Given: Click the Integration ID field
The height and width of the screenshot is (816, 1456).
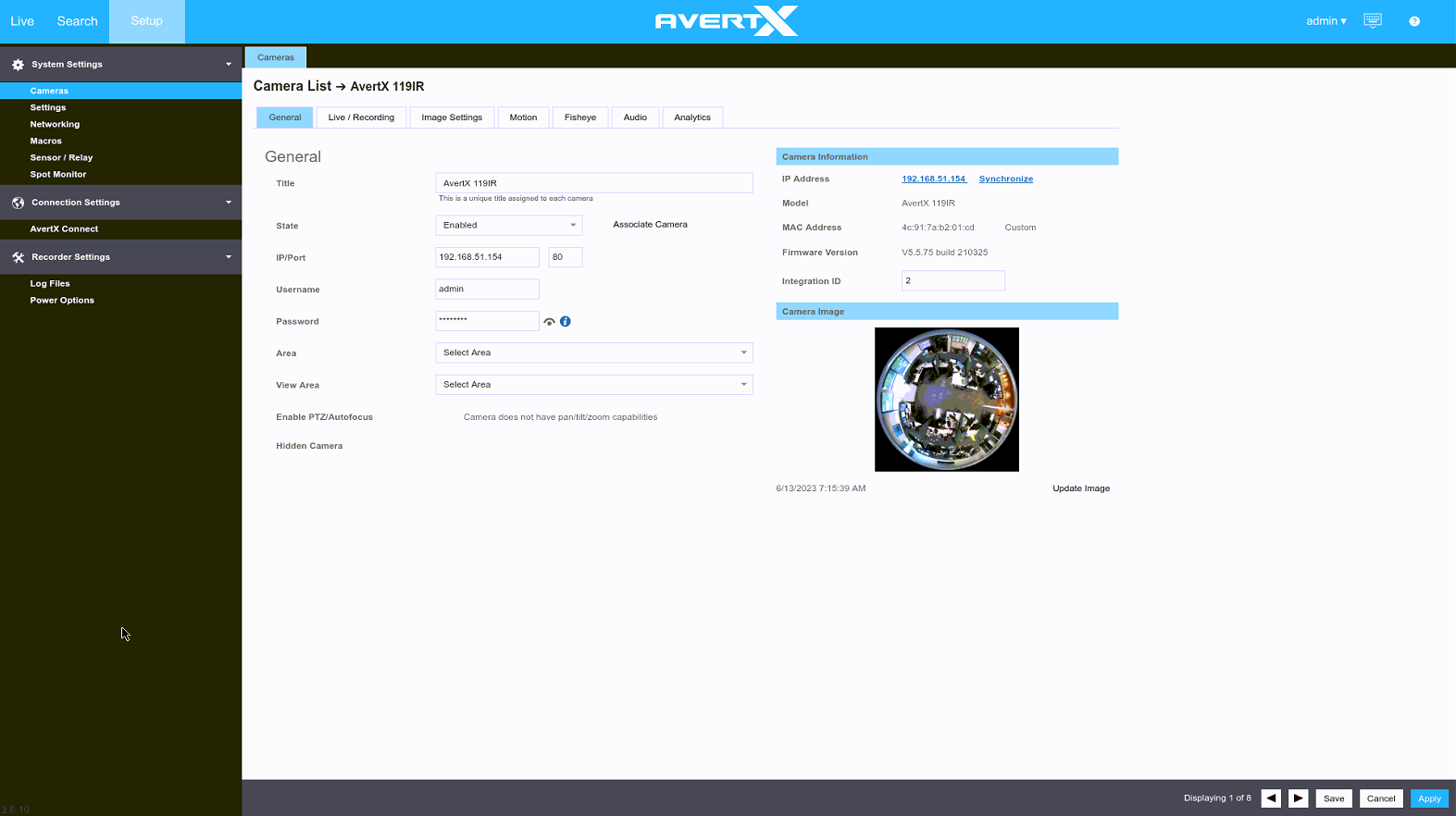Looking at the screenshot, I should click(953, 280).
